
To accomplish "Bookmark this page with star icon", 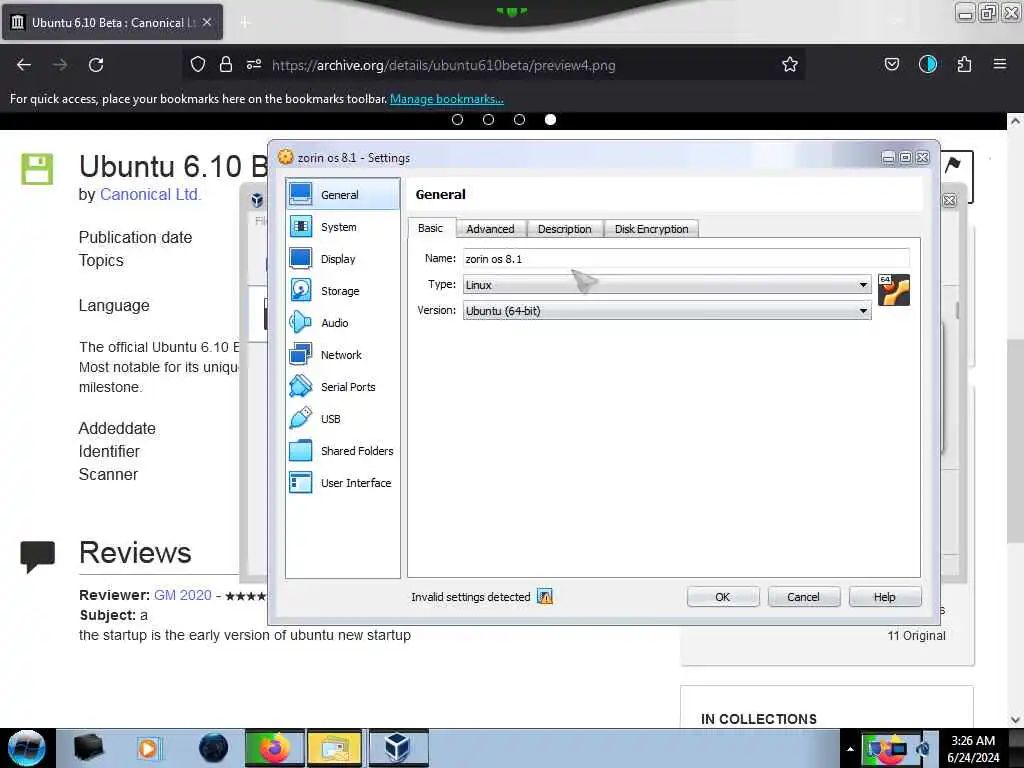I will [790, 64].
